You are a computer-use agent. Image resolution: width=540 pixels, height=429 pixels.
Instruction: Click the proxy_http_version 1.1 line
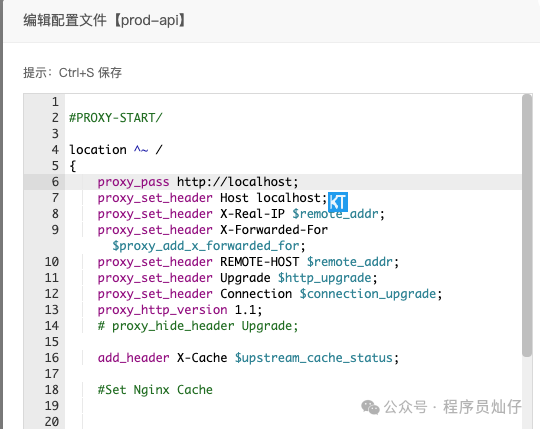click(179, 310)
